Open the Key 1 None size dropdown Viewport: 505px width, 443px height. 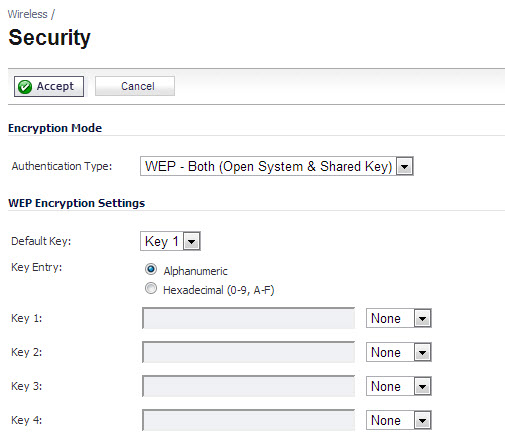399,318
